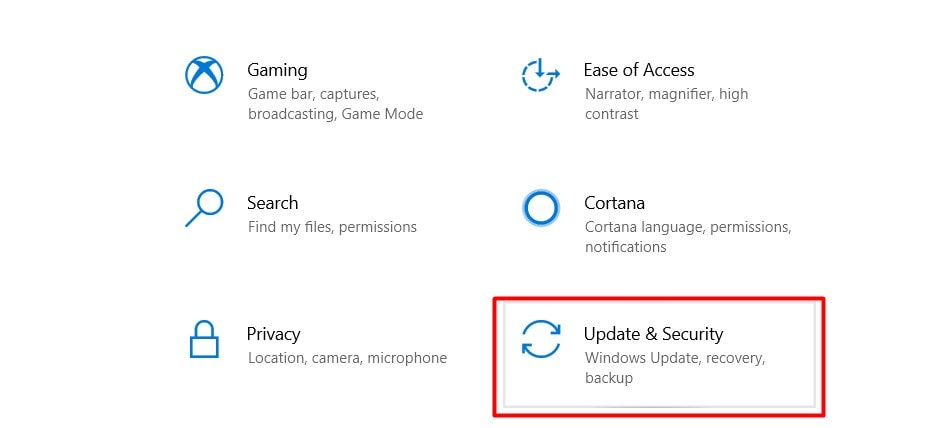This screenshot has width=939, height=428.
Task: Click the Ease of Access dashed-clock icon
Action: pyautogui.click(x=540, y=74)
